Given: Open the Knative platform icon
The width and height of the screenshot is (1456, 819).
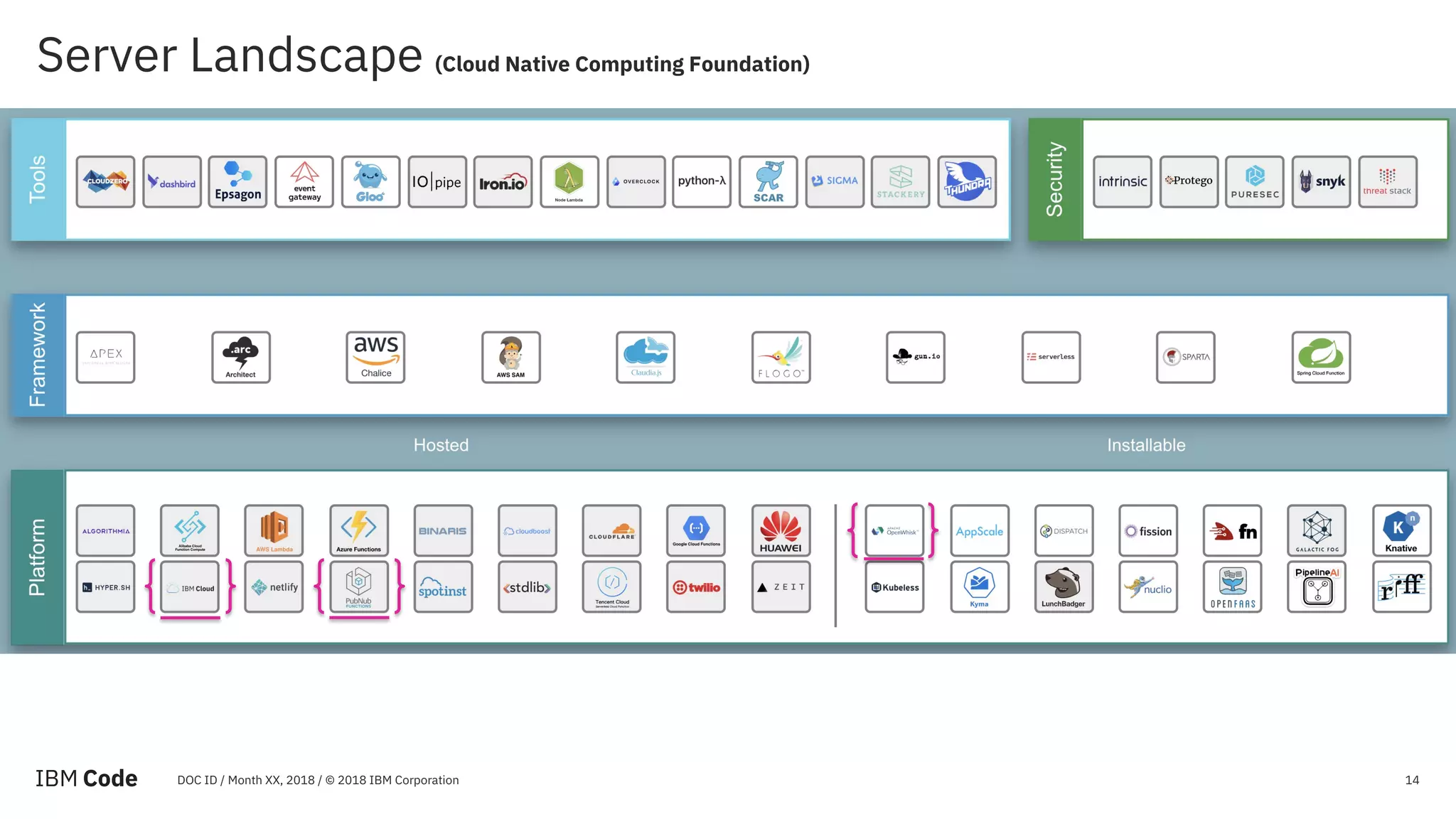Looking at the screenshot, I should 1401,530.
